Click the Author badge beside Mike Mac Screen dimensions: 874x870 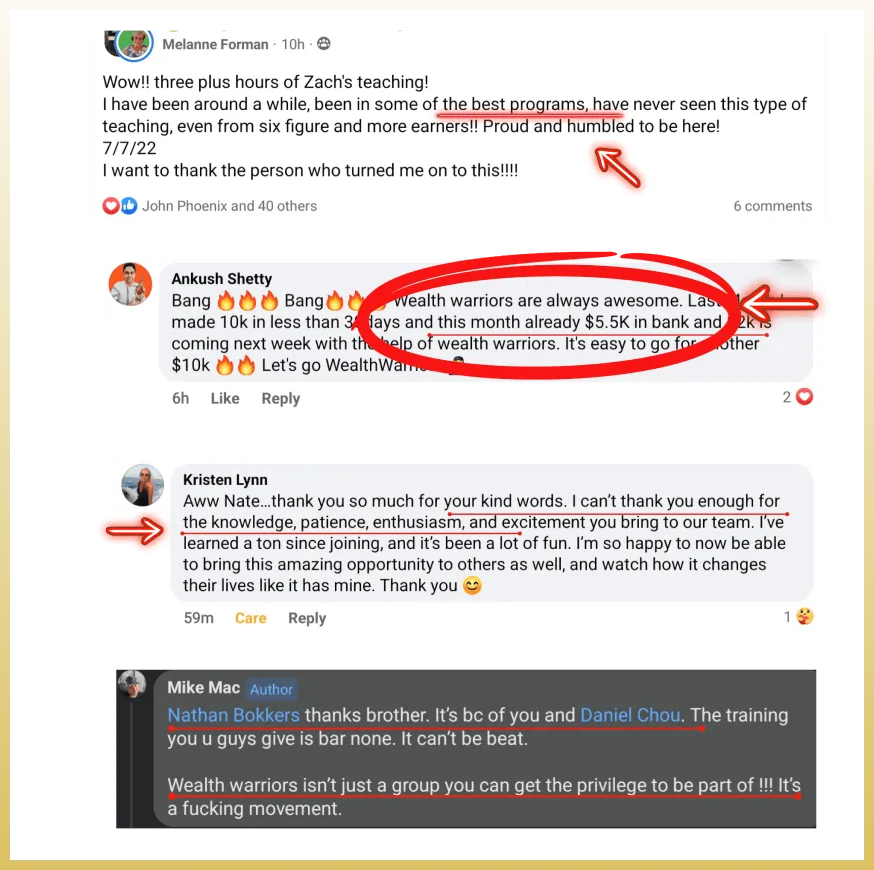click(271, 689)
